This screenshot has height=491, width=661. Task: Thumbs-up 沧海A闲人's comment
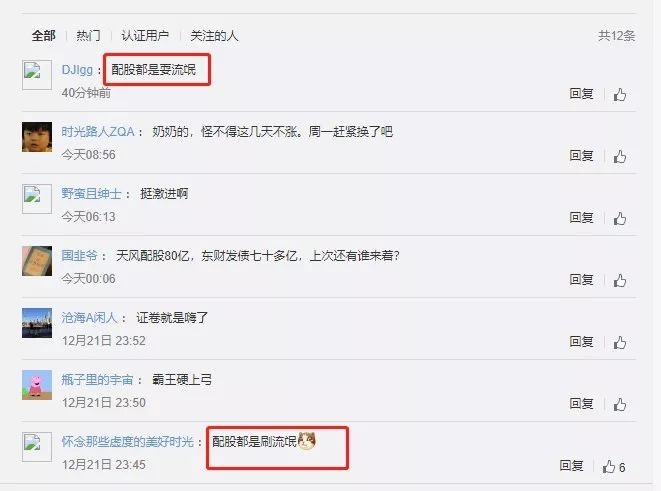[620, 342]
